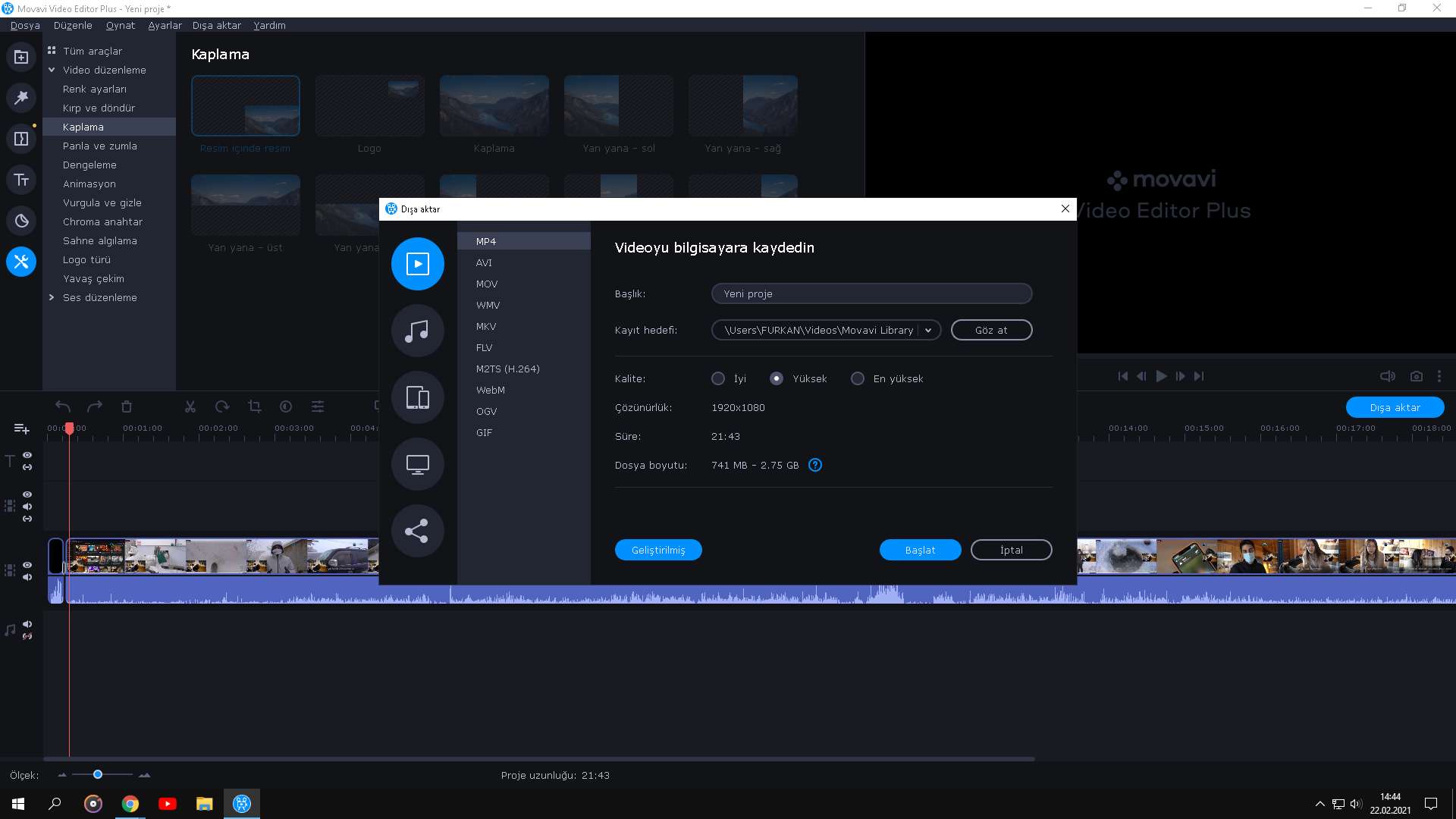Open Titles tool in left sidebar
The height and width of the screenshot is (819, 1456).
point(21,180)
